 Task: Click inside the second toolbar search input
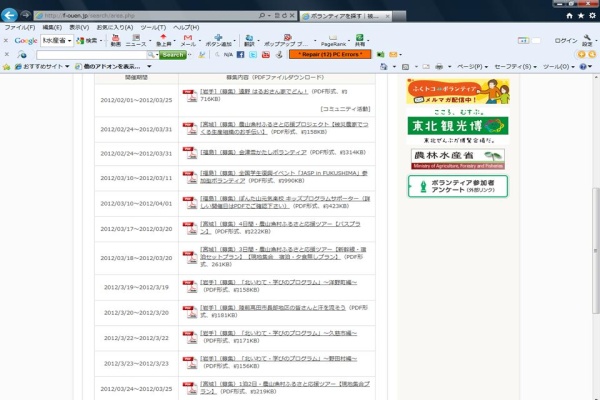point(92,55)
